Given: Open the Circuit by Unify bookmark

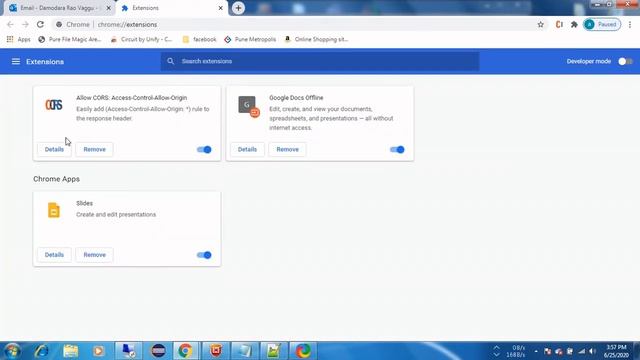Looking at the screenshot, I should (142, 39).
